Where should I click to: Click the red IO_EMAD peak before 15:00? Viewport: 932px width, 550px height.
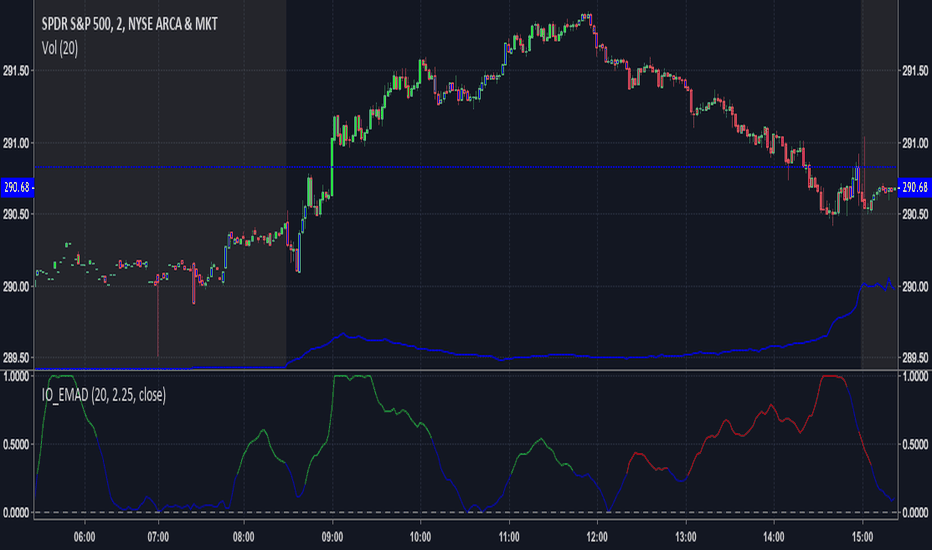[832, 378]
